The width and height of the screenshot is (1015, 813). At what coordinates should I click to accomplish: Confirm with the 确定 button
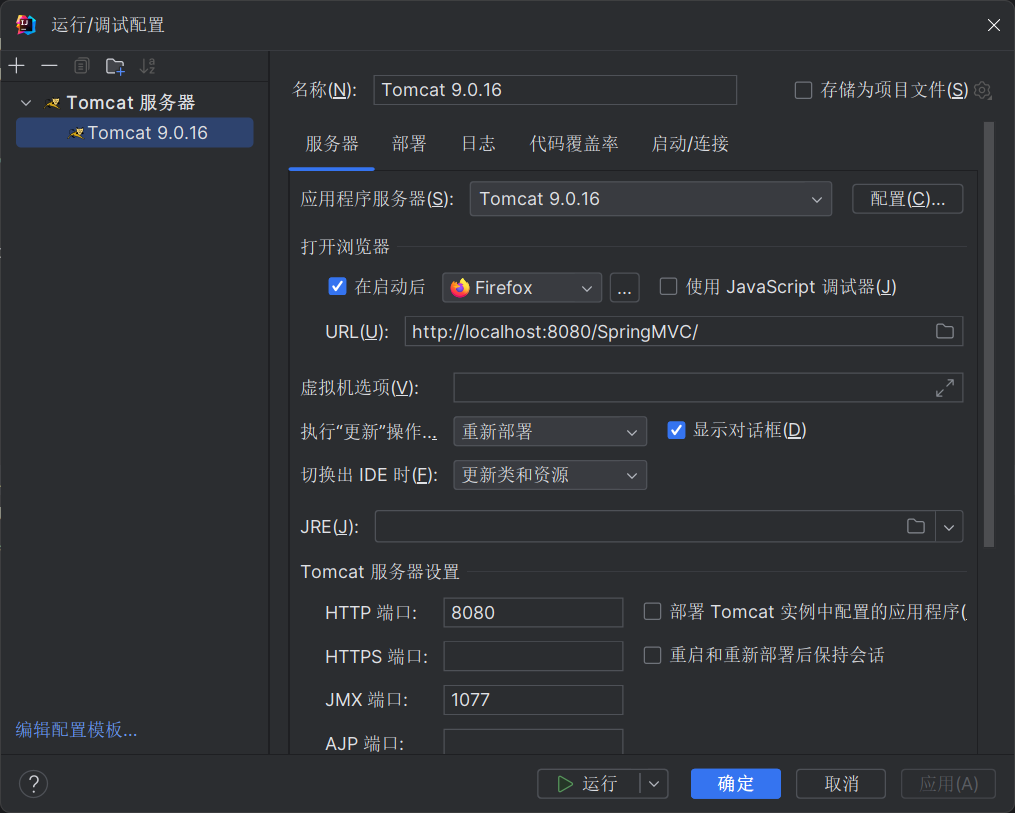[x=735, y=784]
